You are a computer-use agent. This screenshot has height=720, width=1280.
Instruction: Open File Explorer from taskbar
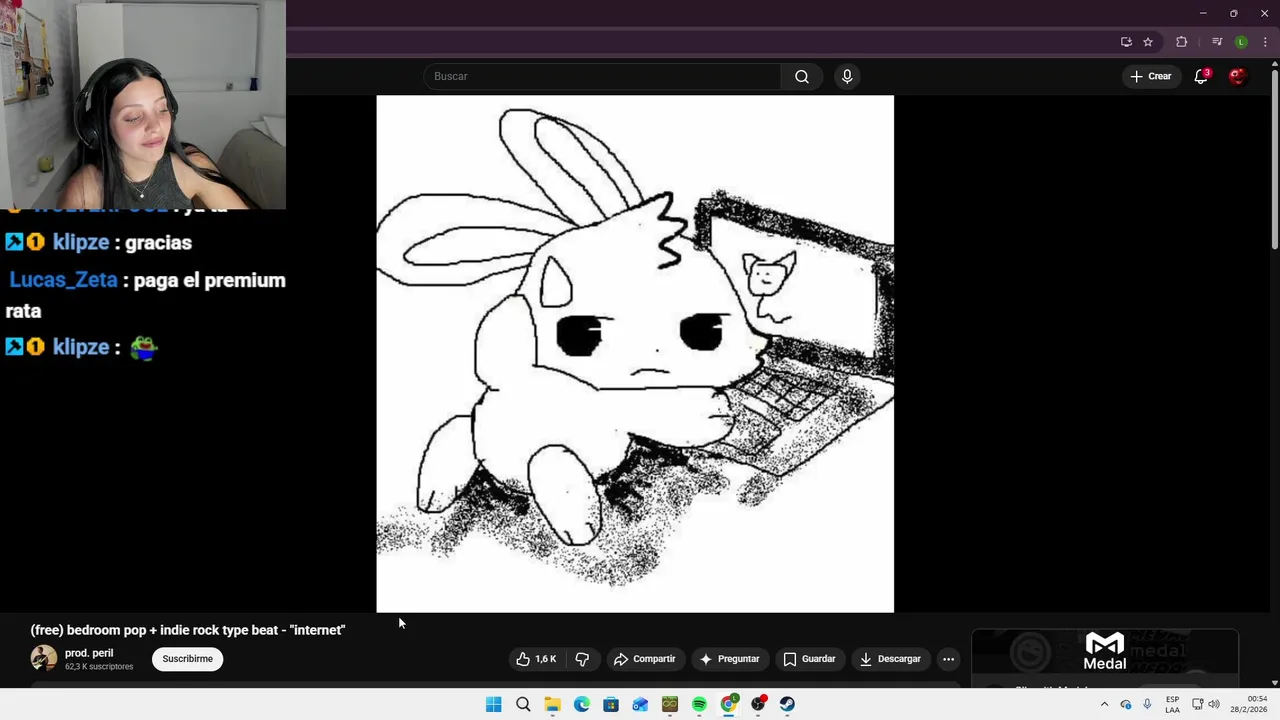(x=552, y=704)
